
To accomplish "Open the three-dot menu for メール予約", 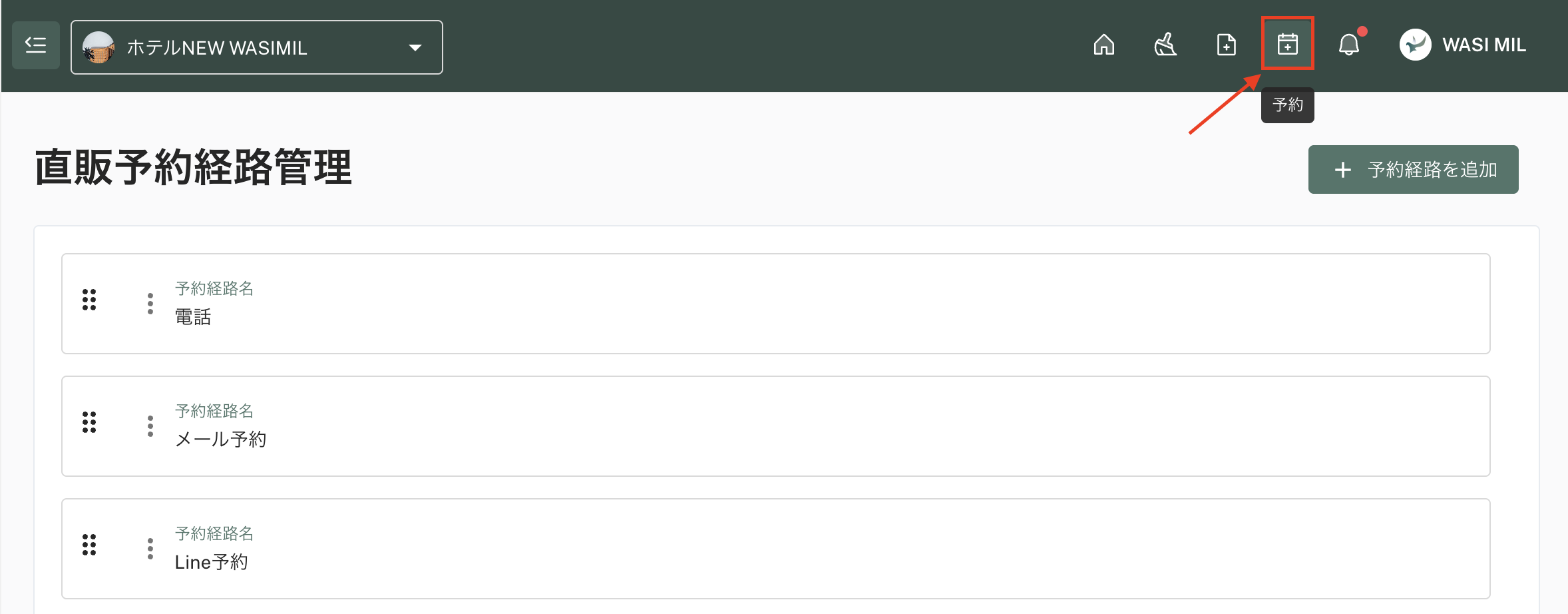I will click(150, 426).
